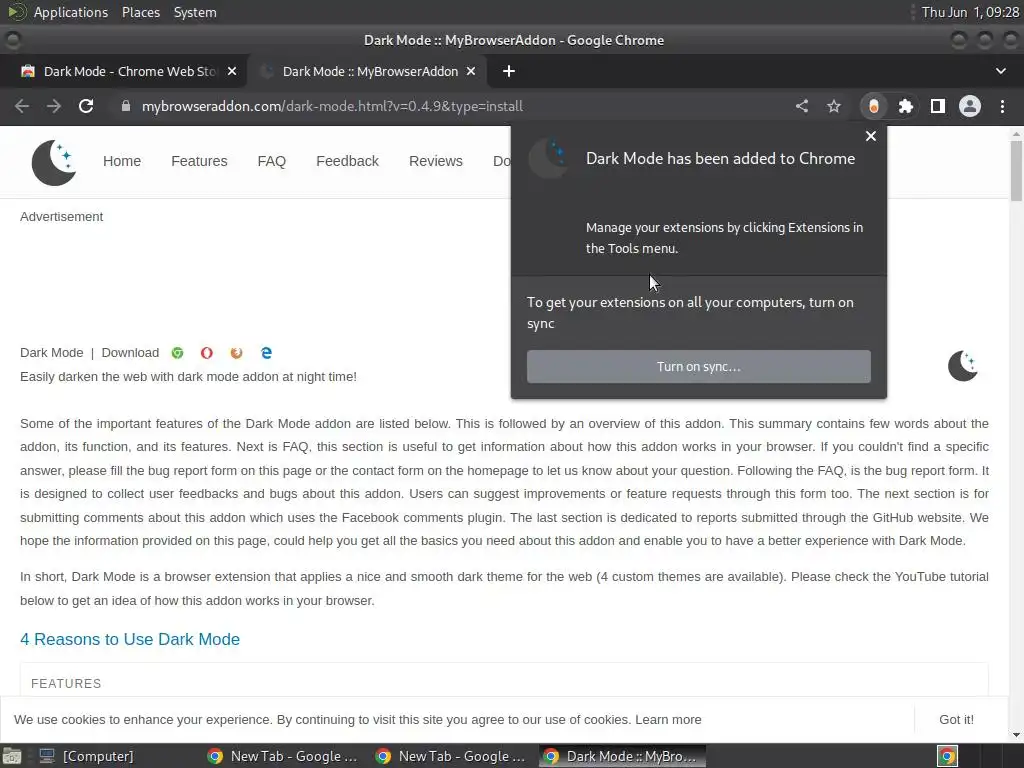
Task: Click the 4 Reasons to Use Dark Mode heading
Action: point(130,639)
